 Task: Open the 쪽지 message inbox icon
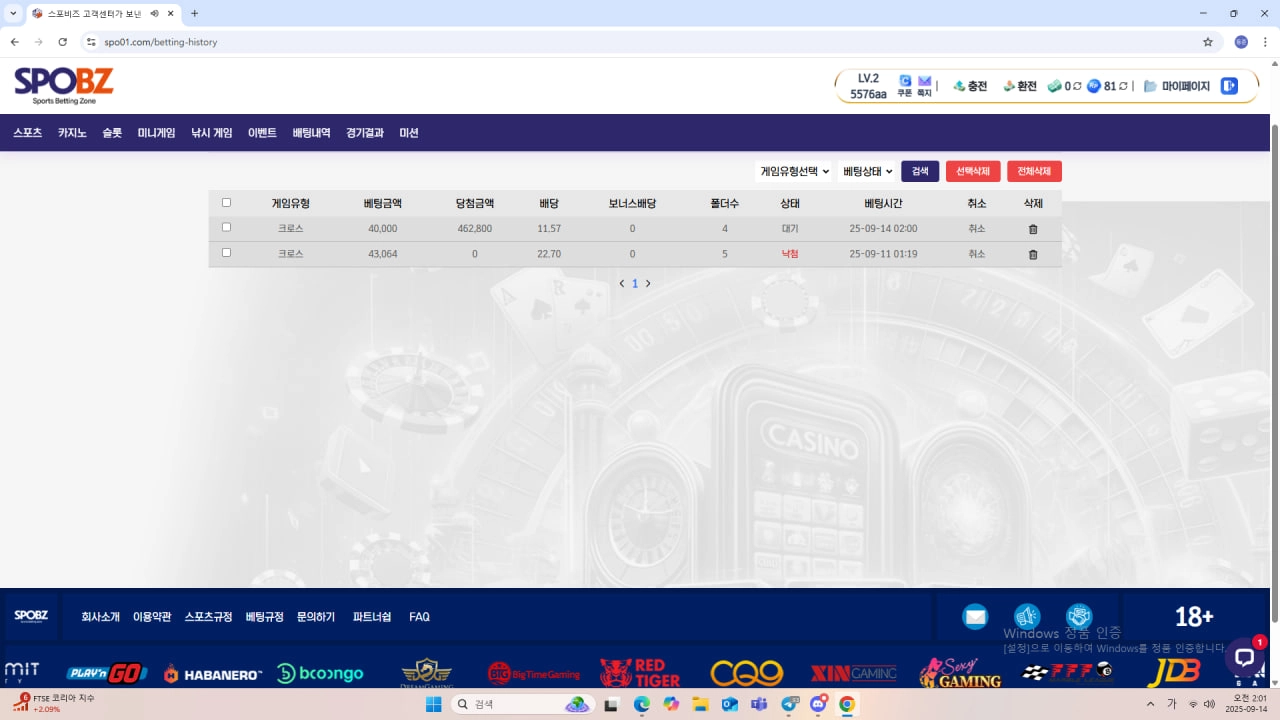click(x=924, y=82)
